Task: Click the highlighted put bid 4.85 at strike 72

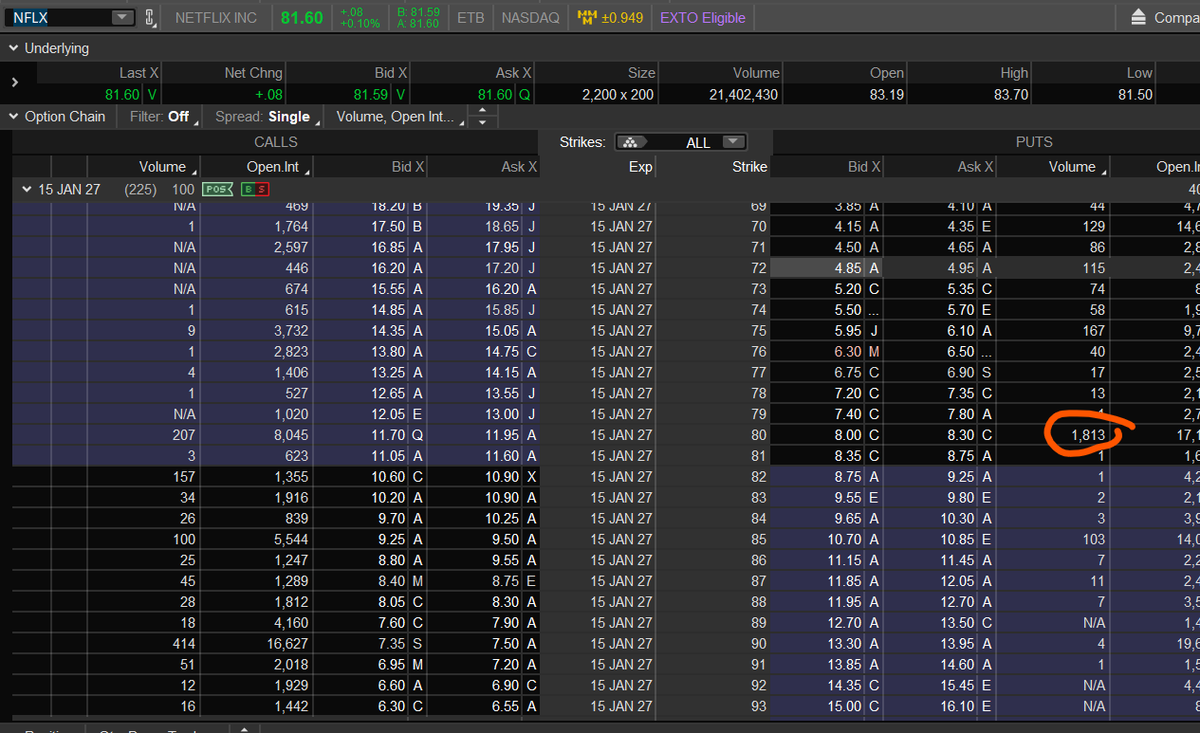Action: pyautogui.click(x=848, y=268)
